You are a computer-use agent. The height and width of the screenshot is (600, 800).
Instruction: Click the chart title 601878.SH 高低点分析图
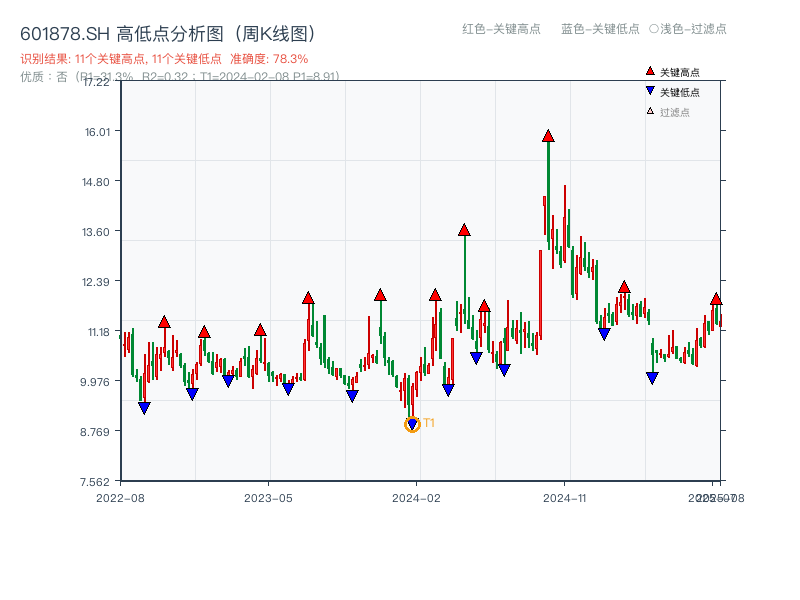click(x=168, y=34)
